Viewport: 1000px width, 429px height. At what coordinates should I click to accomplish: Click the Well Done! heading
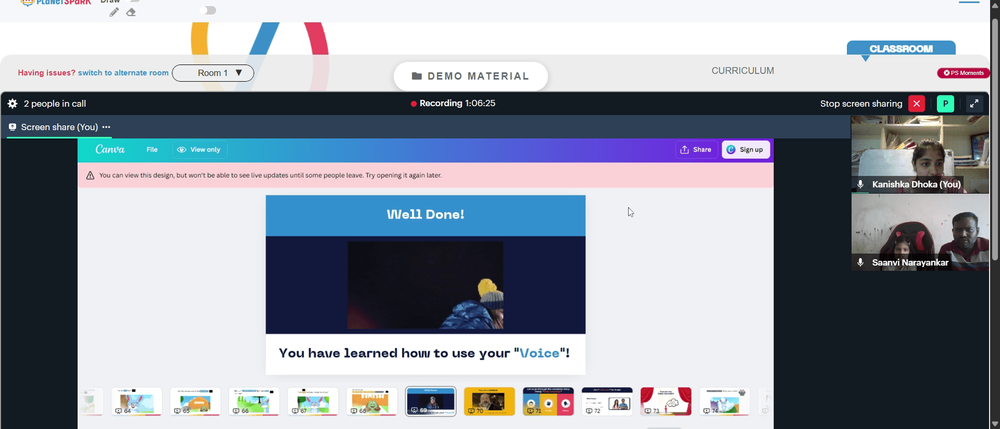click(x=425, y=214)
